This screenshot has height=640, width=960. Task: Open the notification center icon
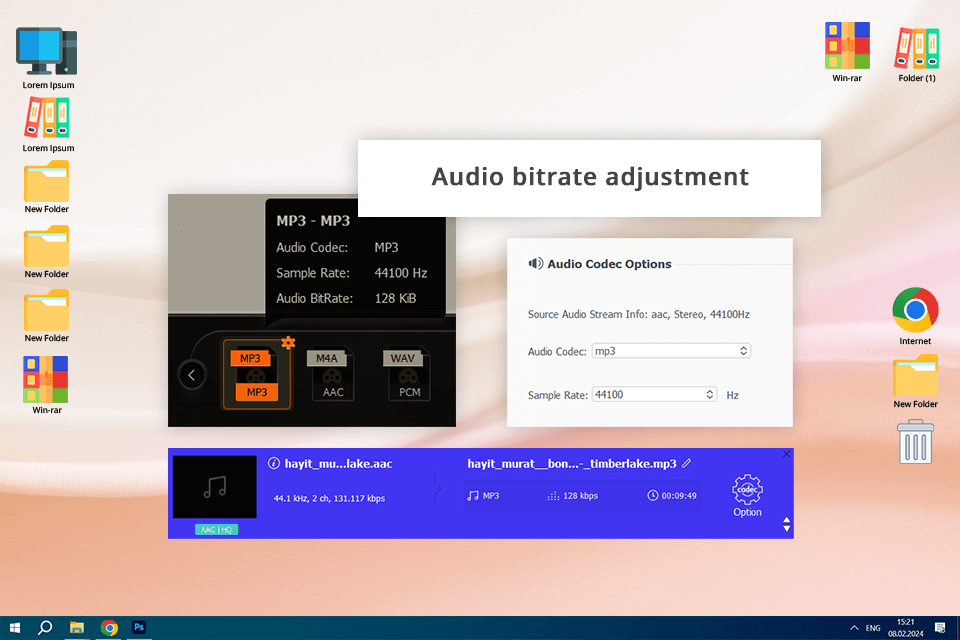tap(940, 628)
